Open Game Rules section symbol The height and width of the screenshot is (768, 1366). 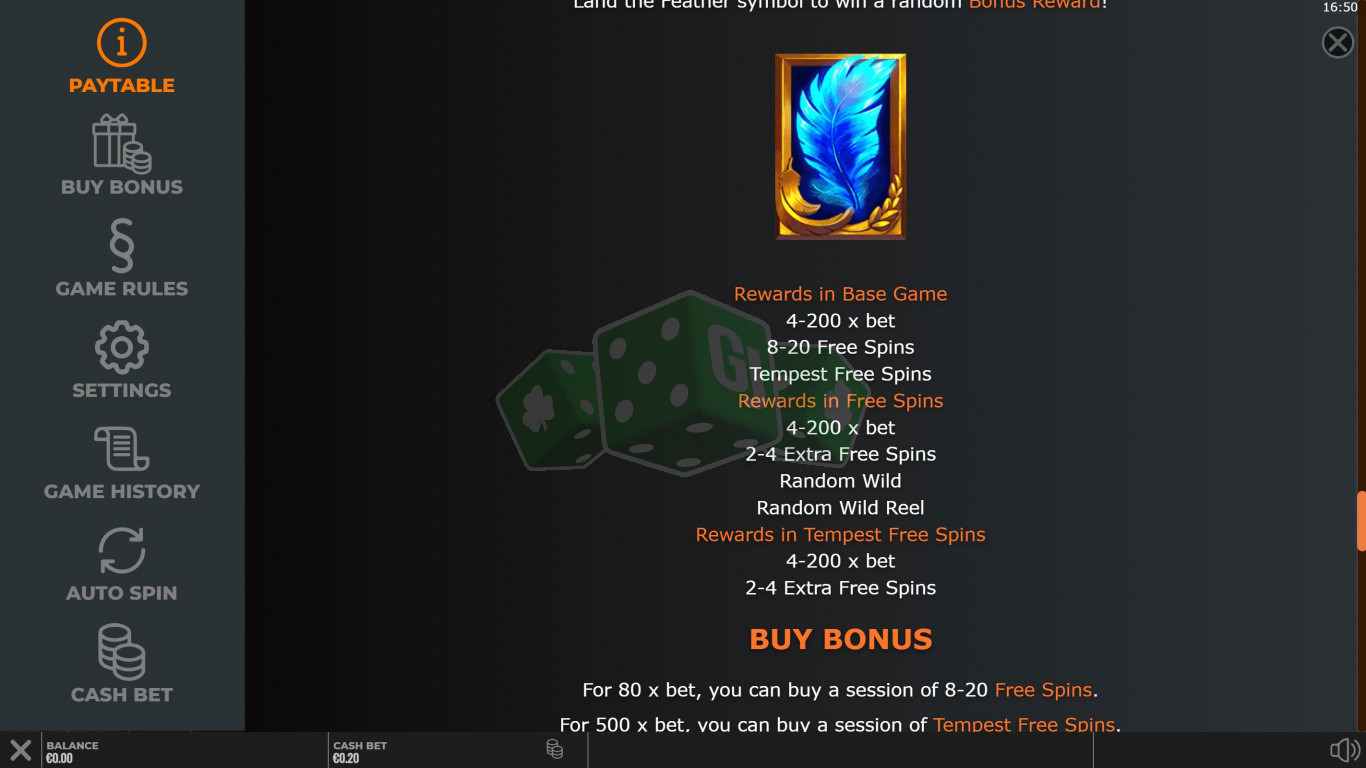click(122, 246)
